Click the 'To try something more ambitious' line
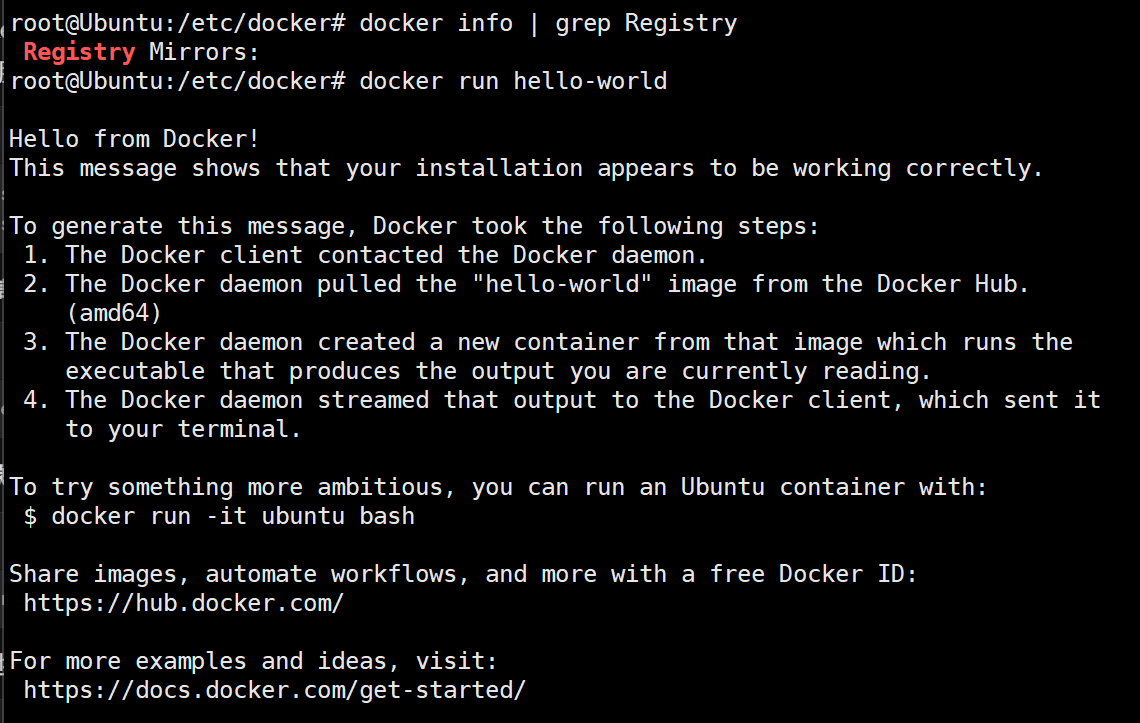Image resolution: width=1140 pixels, height=723 pixels. tap(498, 487)
